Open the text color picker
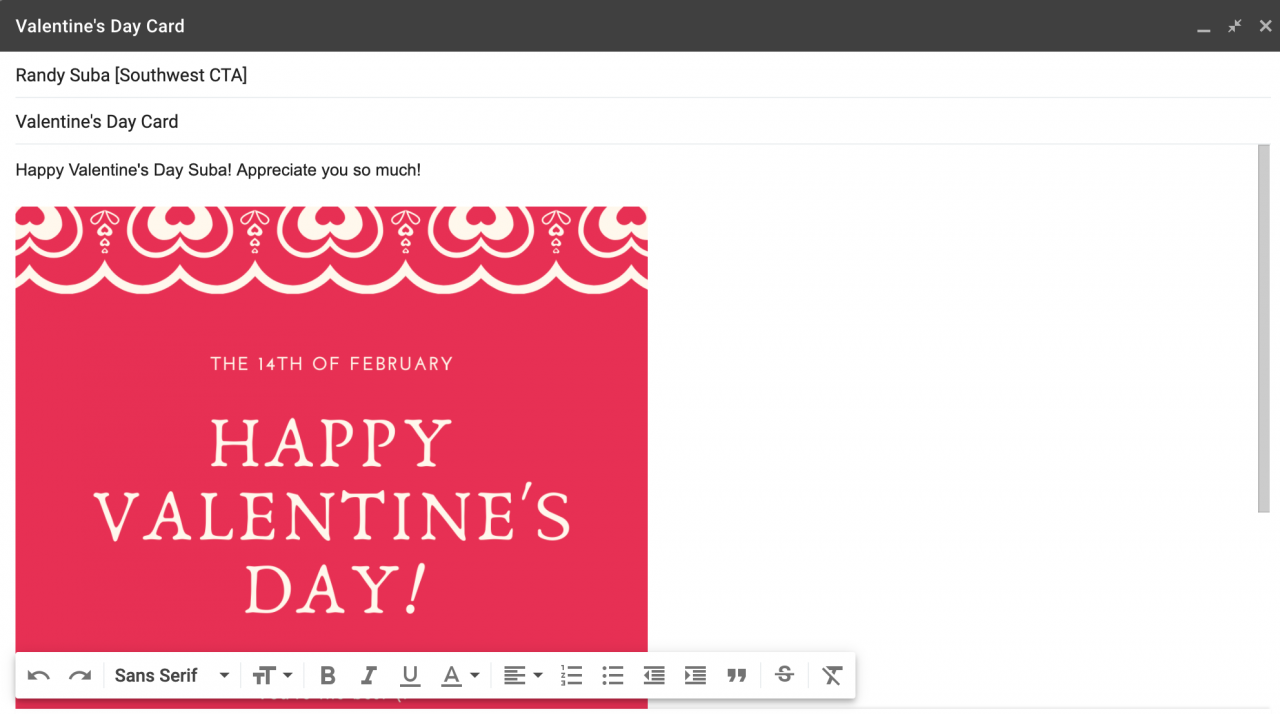Screen dimensions: 1280x714 pos(460,676)
